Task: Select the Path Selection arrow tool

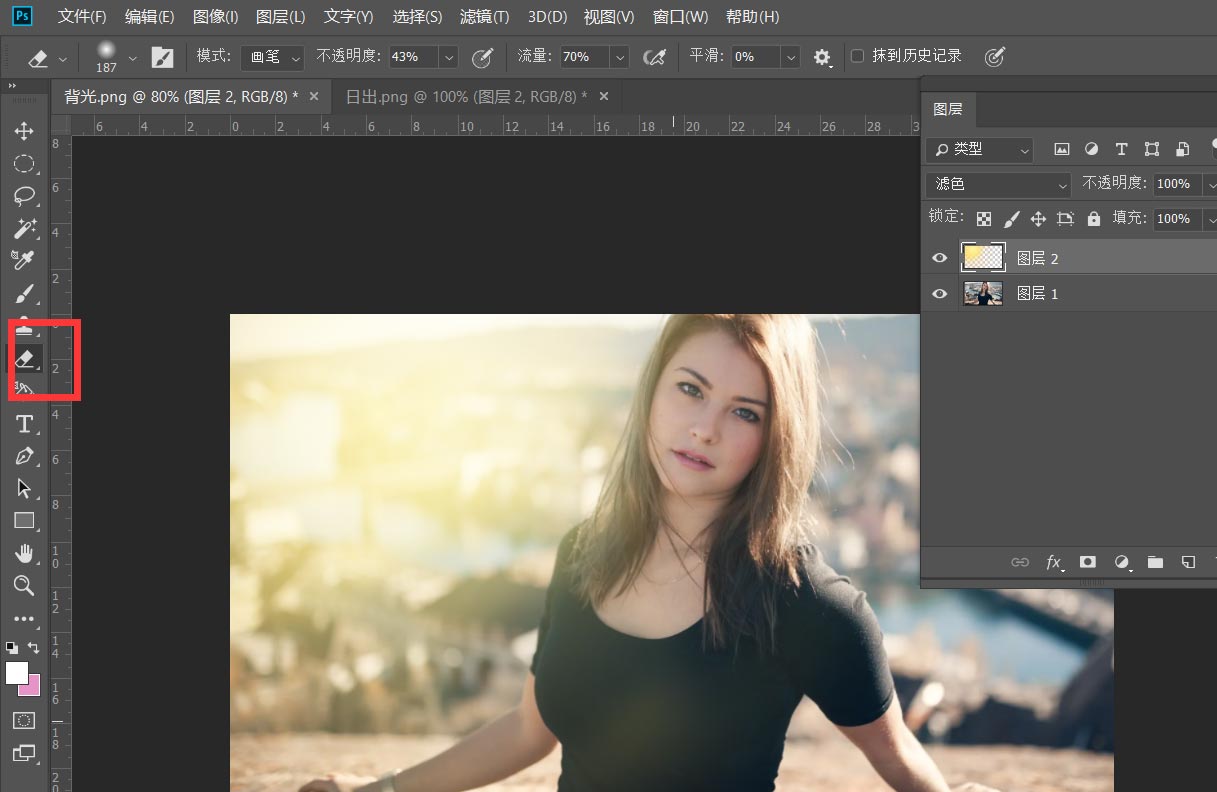Action: point(24,489)
